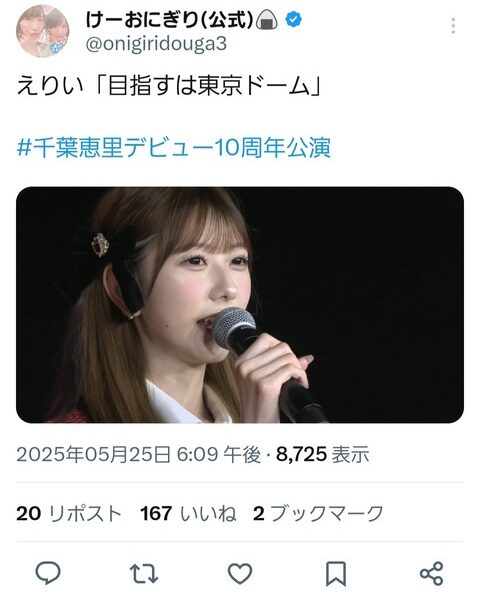Open the three-dot more options menu
Image resolution: width=480 pixels, height=600 pixels.
453,26
